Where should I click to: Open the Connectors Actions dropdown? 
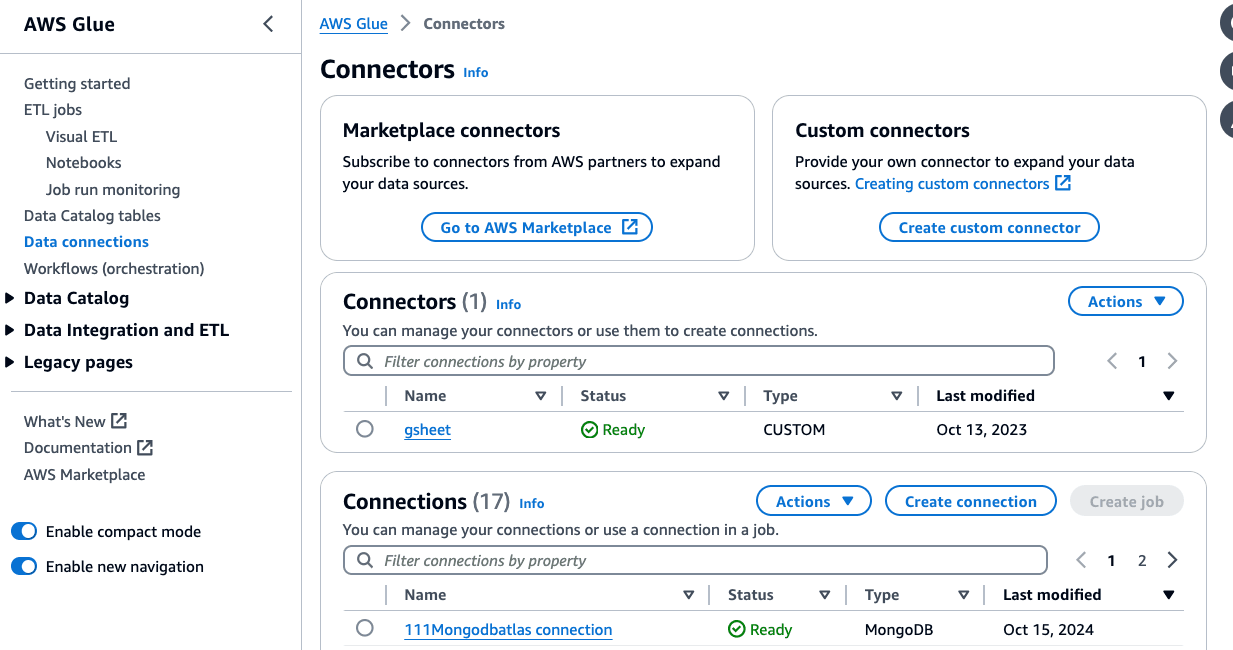coord(1126,301)
